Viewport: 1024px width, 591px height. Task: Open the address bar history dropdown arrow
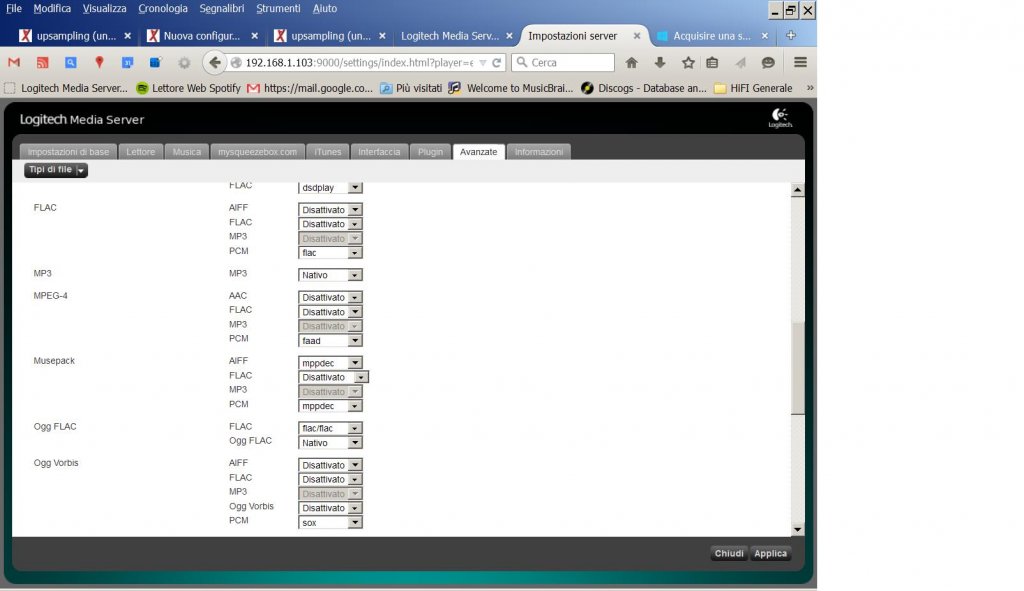coord(483,63)
